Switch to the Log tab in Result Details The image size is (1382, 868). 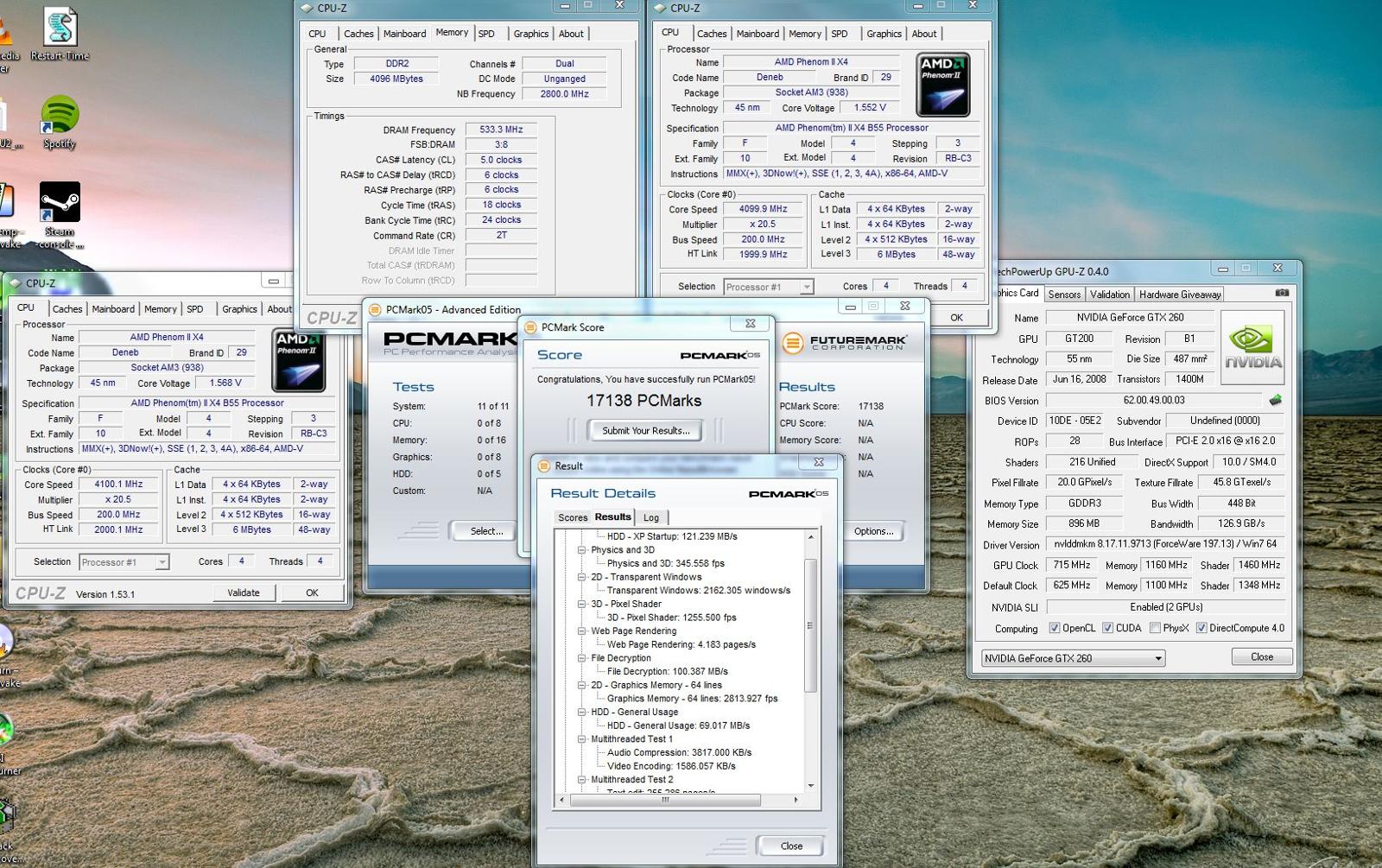click(651, 517)
